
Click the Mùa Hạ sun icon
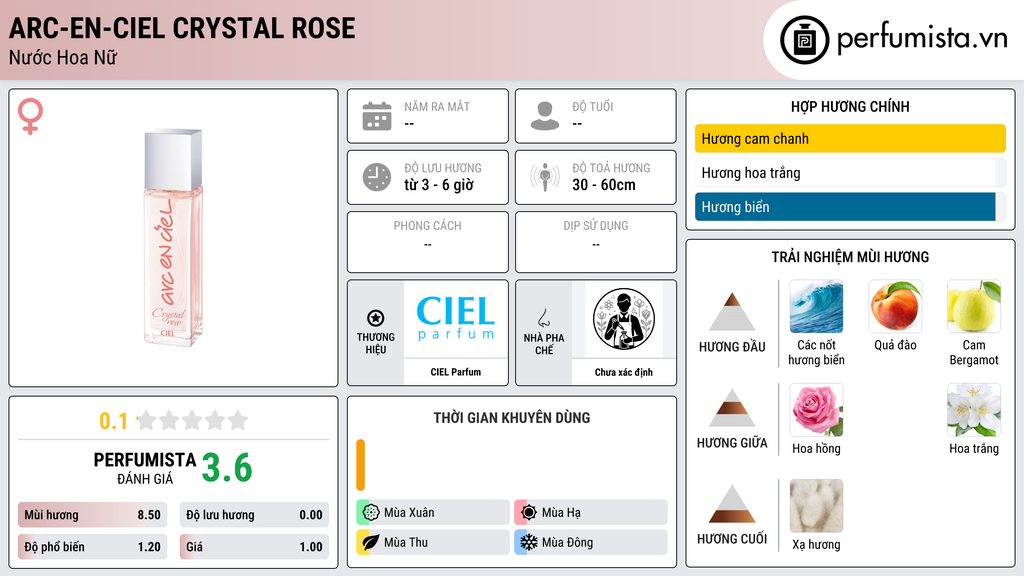(529, 513)
